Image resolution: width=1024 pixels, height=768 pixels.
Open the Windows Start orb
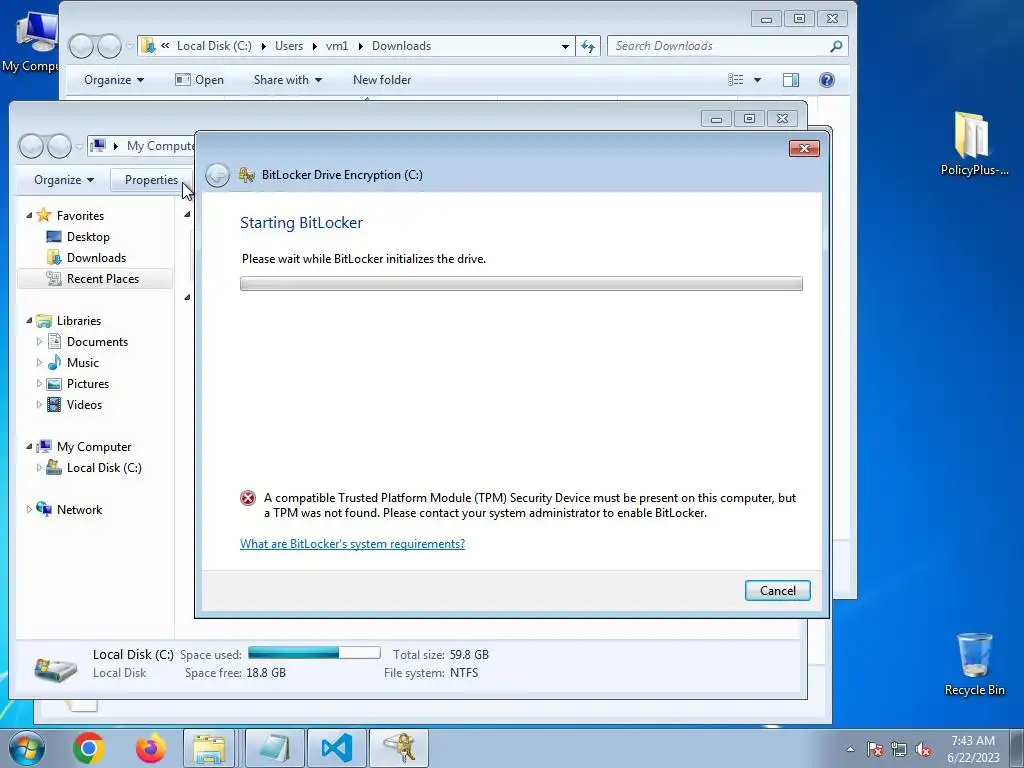coord(26,748)
